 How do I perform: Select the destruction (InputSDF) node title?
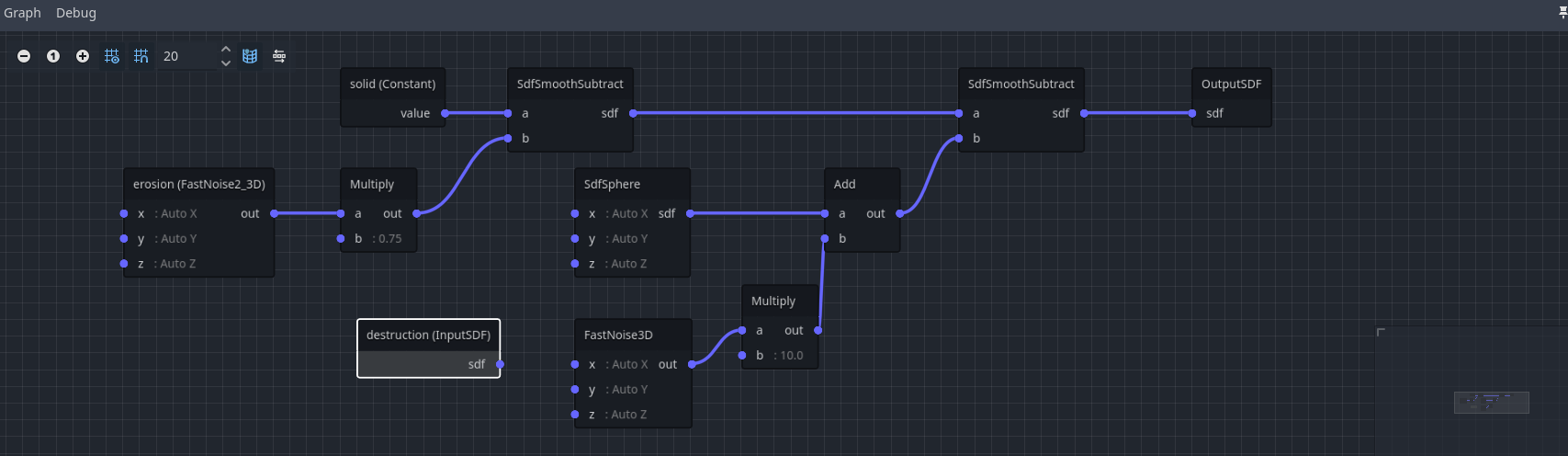[x=428, y=335]
